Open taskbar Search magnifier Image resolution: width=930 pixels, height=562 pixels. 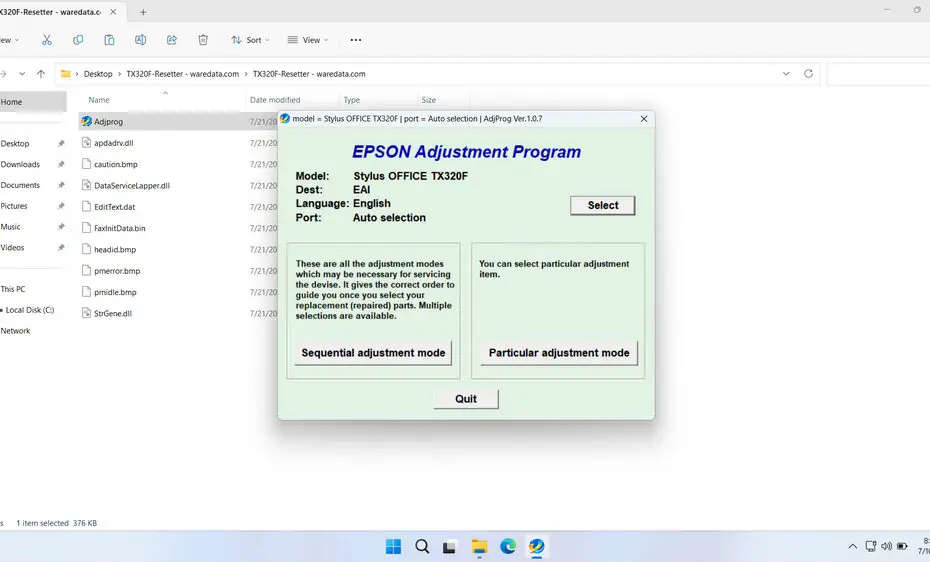422,546
